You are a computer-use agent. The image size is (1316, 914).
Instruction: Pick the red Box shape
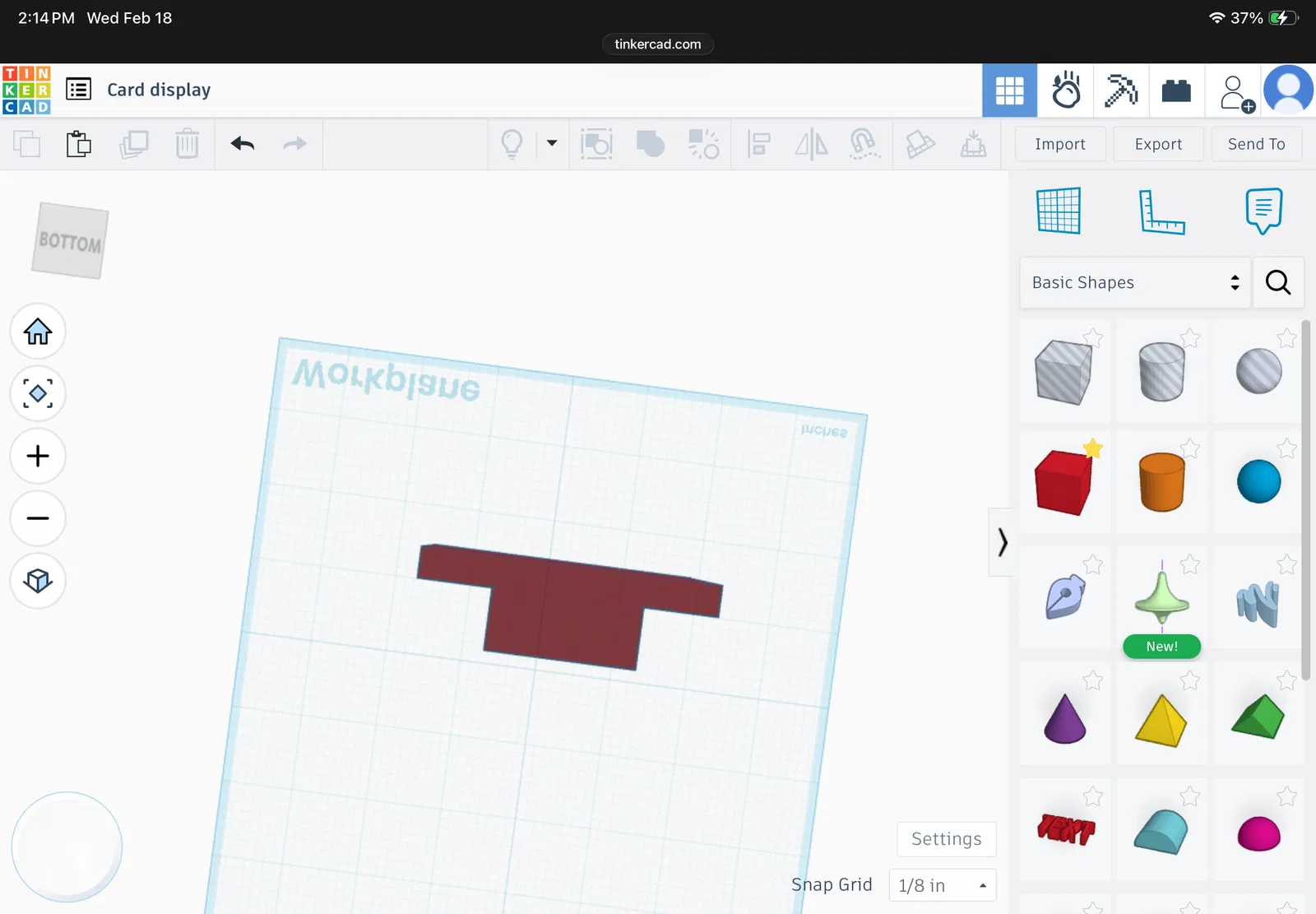1063,483
